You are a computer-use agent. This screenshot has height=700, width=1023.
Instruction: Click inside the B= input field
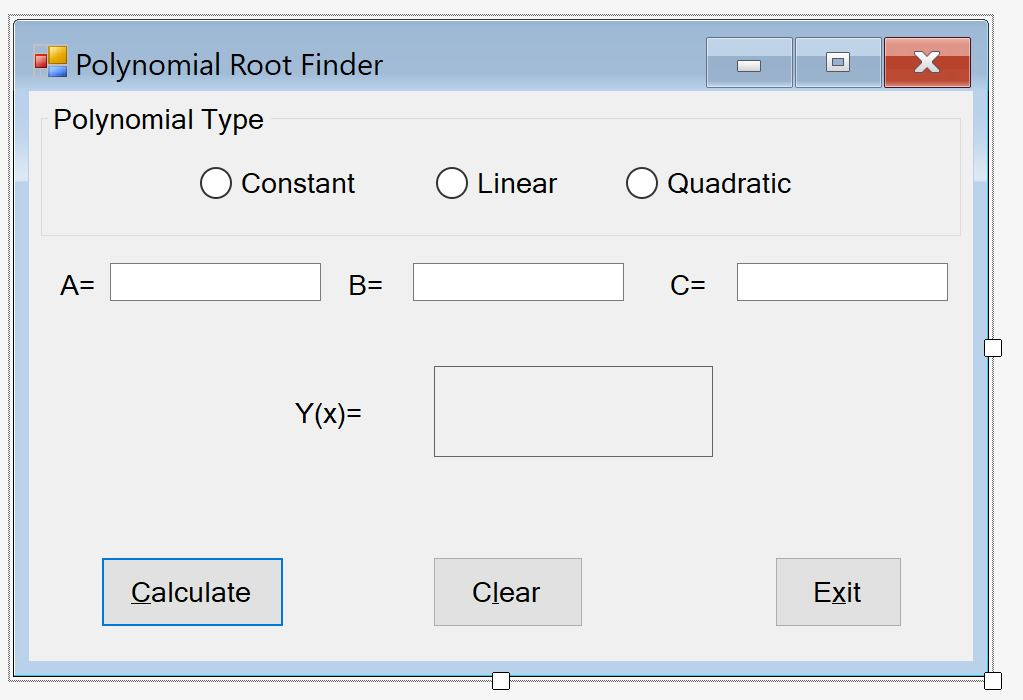pos(516,281)
